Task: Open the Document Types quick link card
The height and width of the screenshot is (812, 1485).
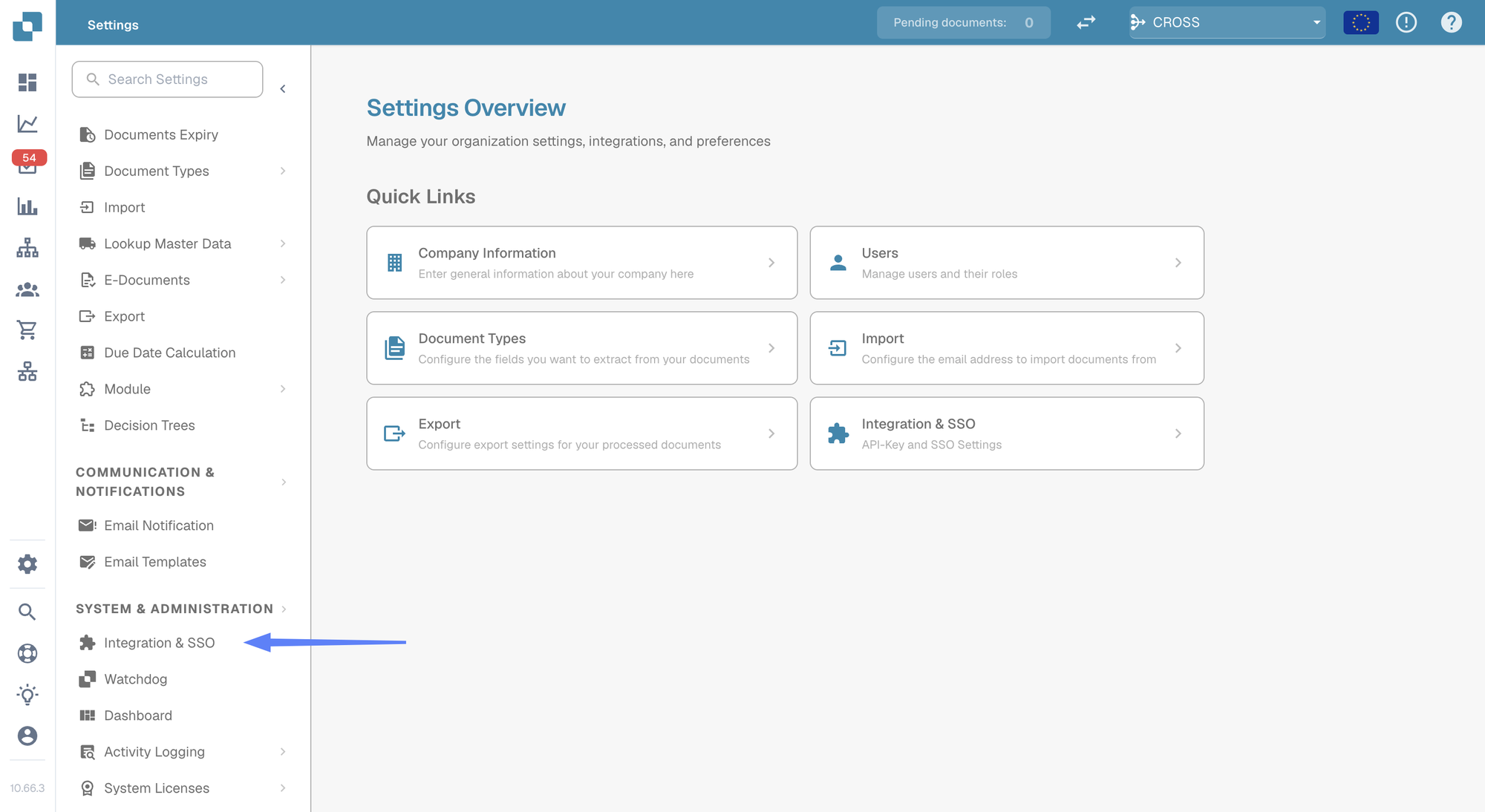Action: [x=581, y=348]
